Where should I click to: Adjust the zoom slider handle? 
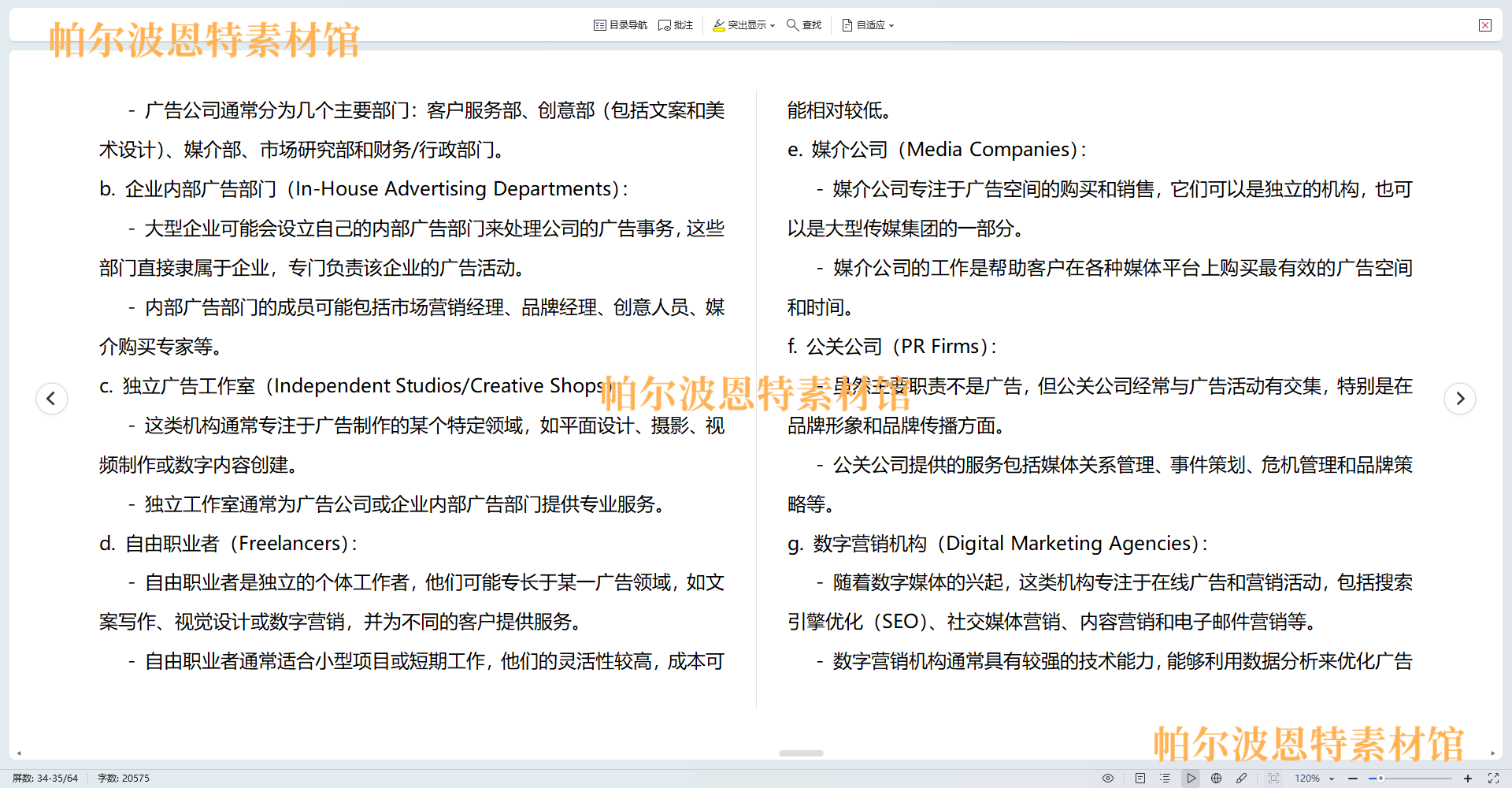click(x=1380, y=778)
